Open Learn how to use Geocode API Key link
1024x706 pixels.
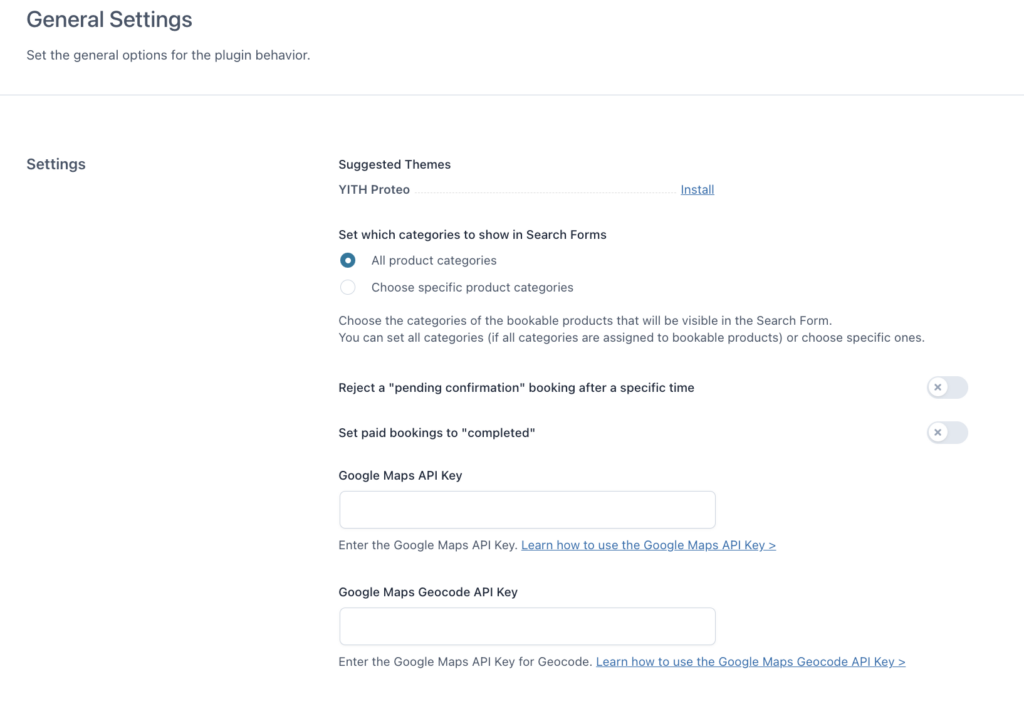[x=750, y=662]
